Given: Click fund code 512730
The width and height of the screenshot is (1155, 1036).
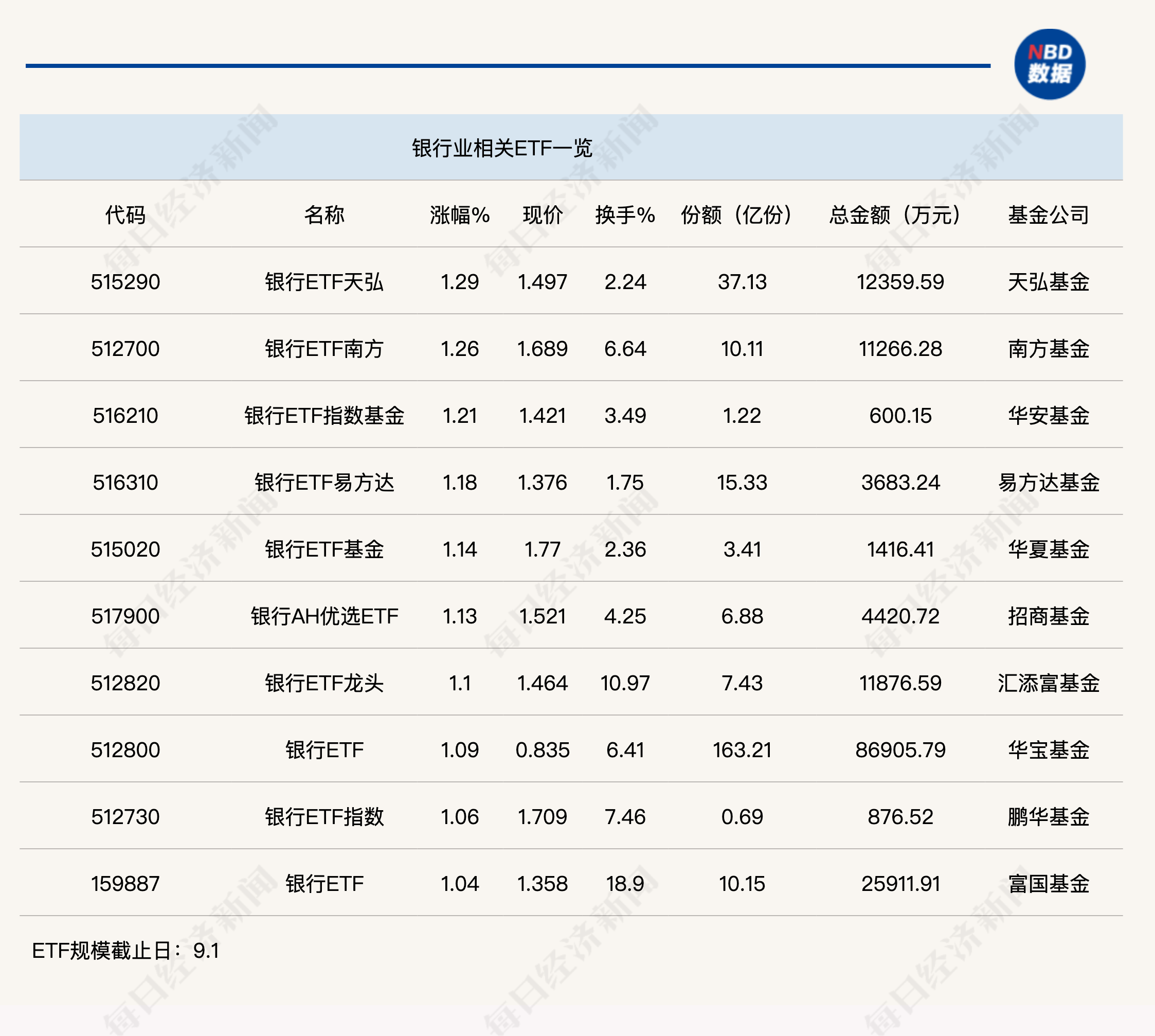Looking at the screenshot, I should (x=125, y=817).
